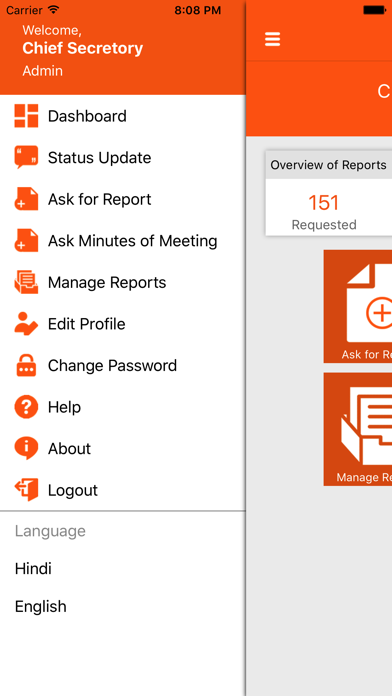This screenshot has width=392, height=696.
Task: Click the Manage Reports tray icon
Action: (26, 282)
